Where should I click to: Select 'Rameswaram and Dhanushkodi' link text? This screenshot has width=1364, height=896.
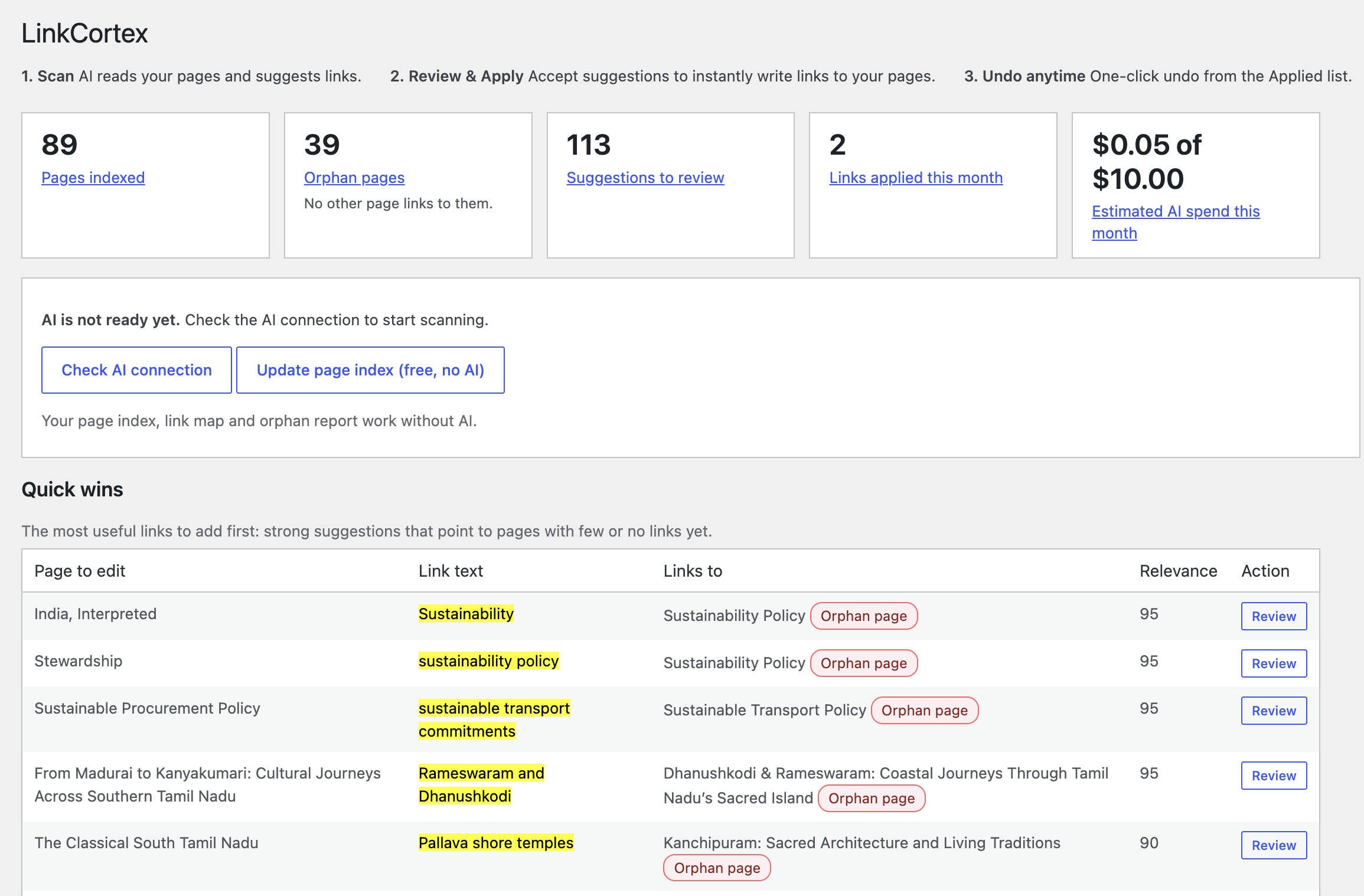481,784
